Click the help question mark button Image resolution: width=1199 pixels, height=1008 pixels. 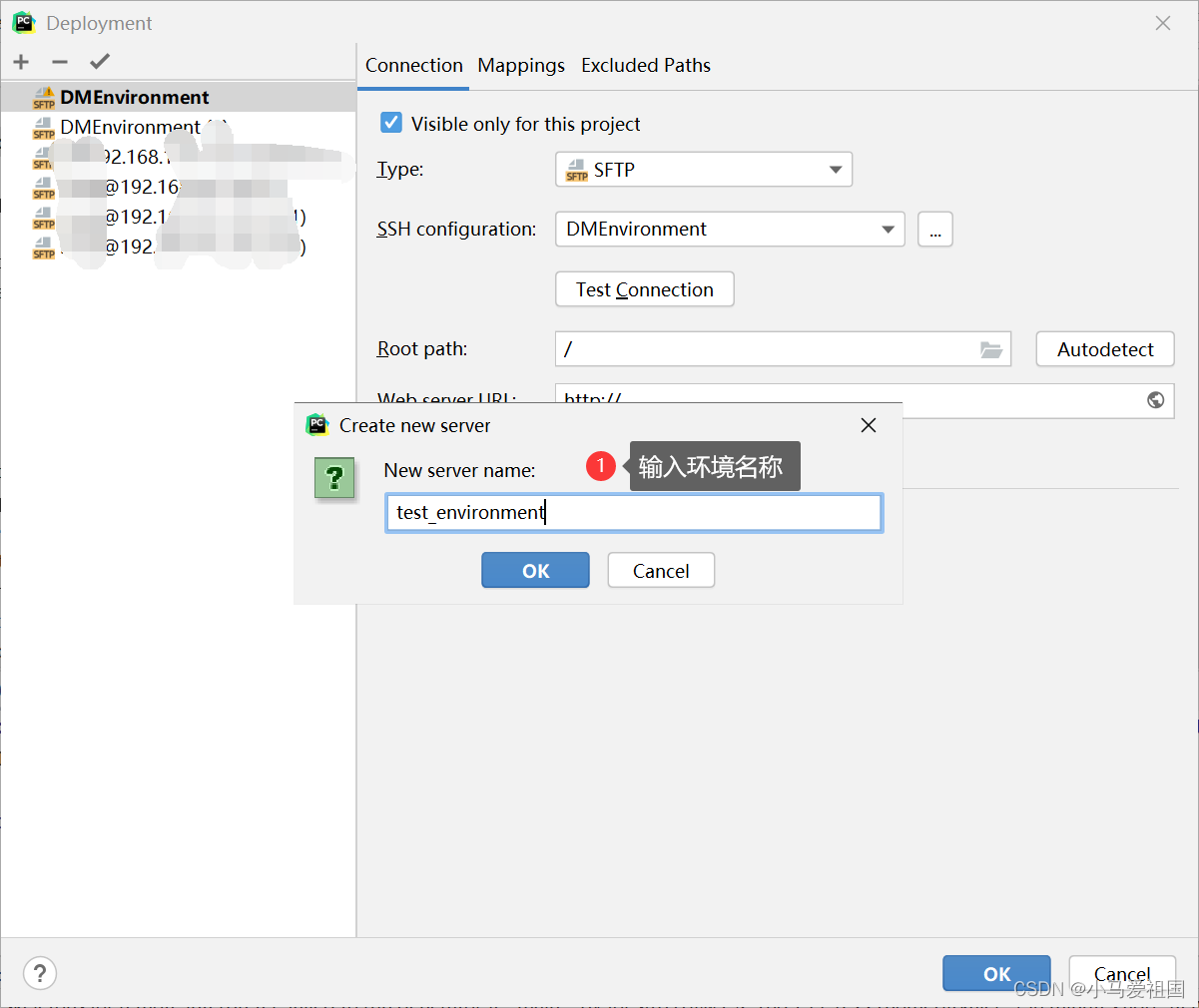coord(40,973)
